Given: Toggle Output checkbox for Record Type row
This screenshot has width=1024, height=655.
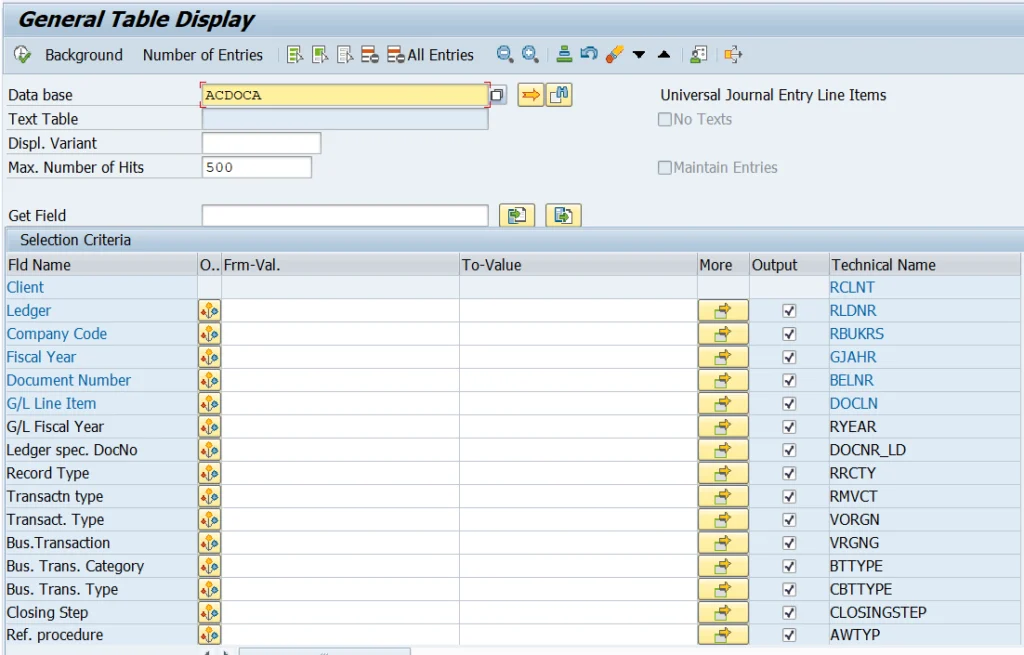Looking at the screenshot, I should 789,473.
